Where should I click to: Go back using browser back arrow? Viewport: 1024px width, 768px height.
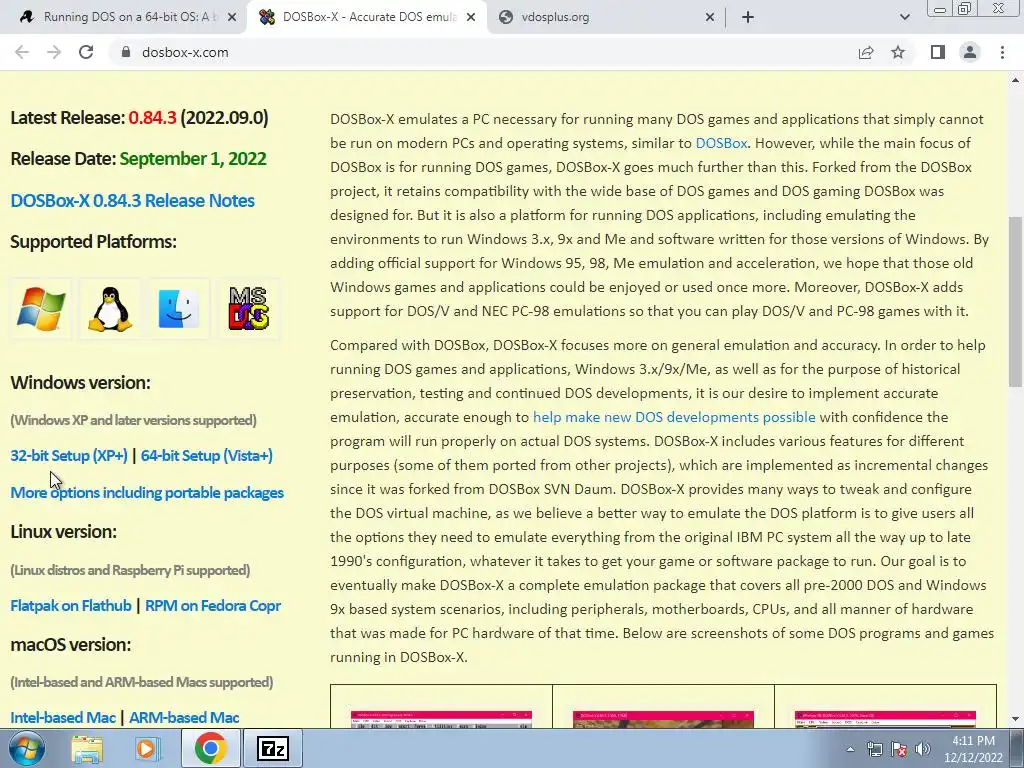click(x=22, y=52)
